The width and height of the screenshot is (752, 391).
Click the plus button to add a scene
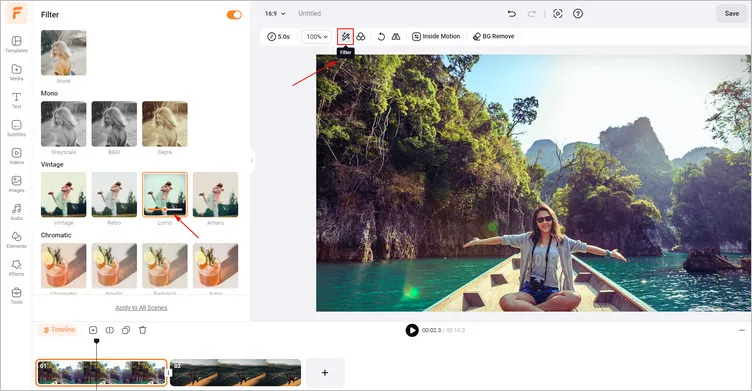tap(325, 373)
